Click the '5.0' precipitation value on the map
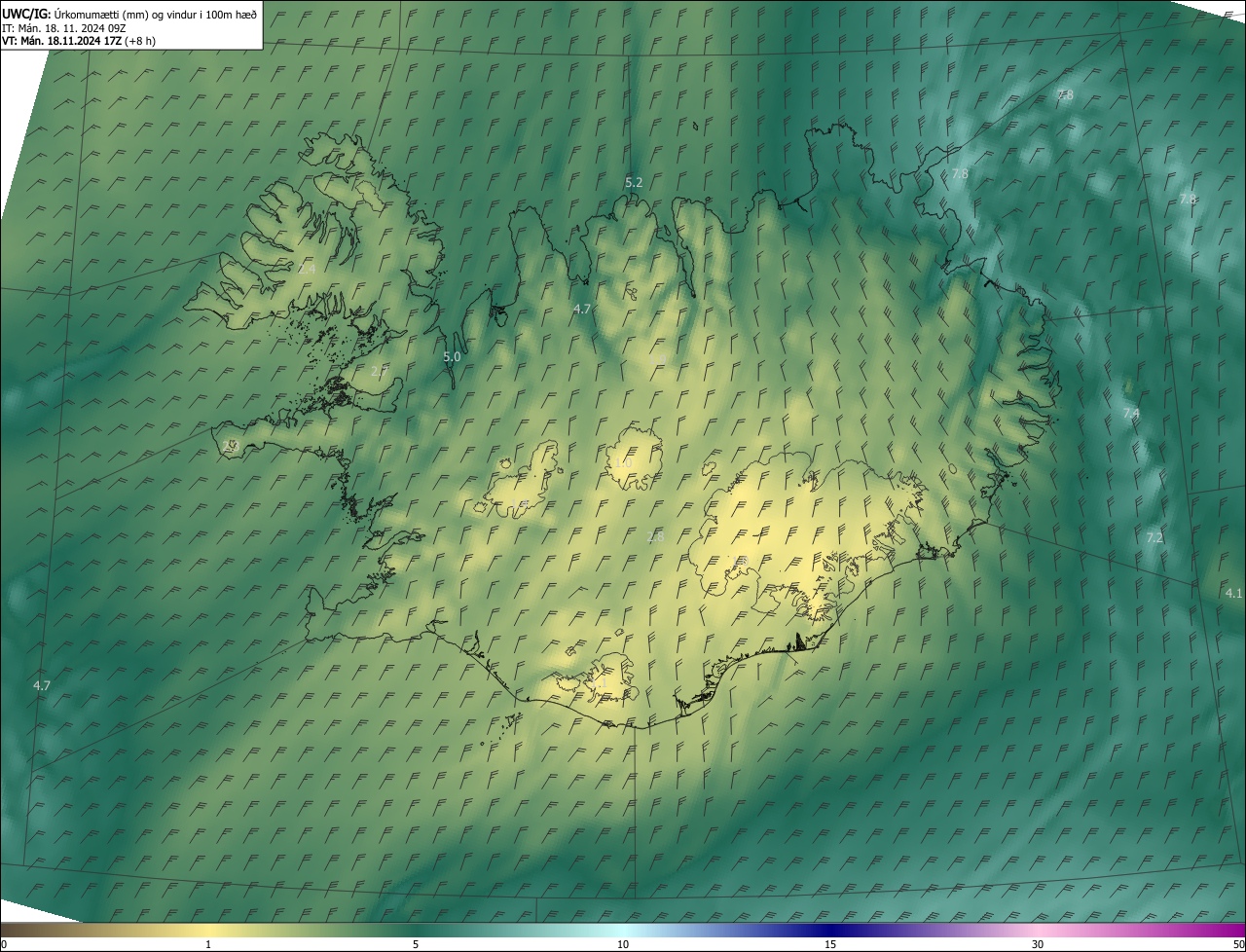This screenshot has height=952, width=1246. (x=452, y=357)
